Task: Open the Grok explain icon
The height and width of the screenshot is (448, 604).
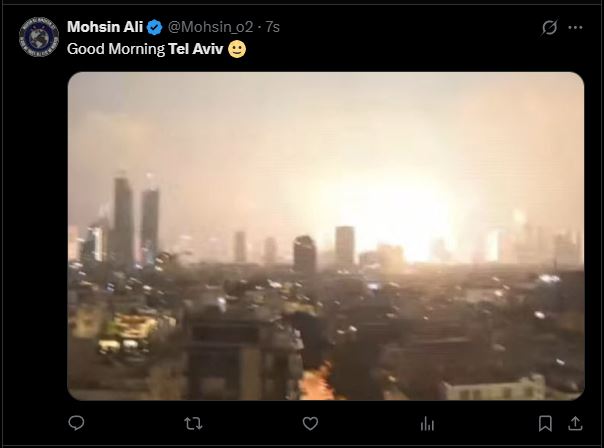Action: coord(549,27)
